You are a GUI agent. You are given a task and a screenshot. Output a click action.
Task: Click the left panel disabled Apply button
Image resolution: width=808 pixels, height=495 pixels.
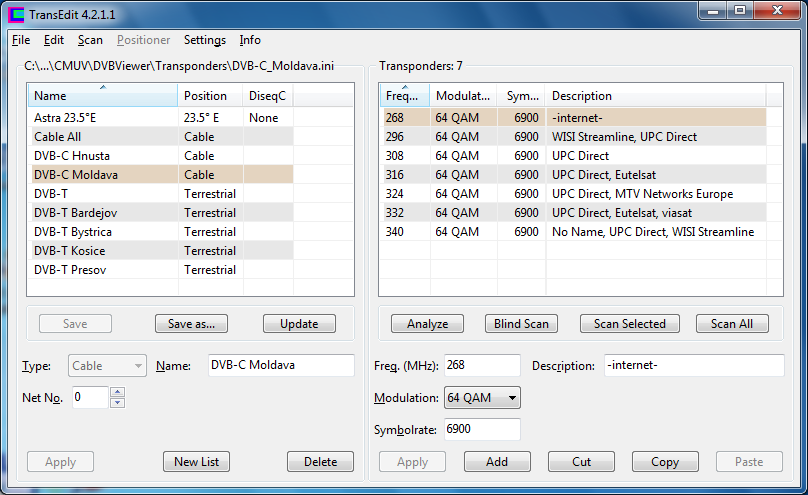[x=60, y=462]
